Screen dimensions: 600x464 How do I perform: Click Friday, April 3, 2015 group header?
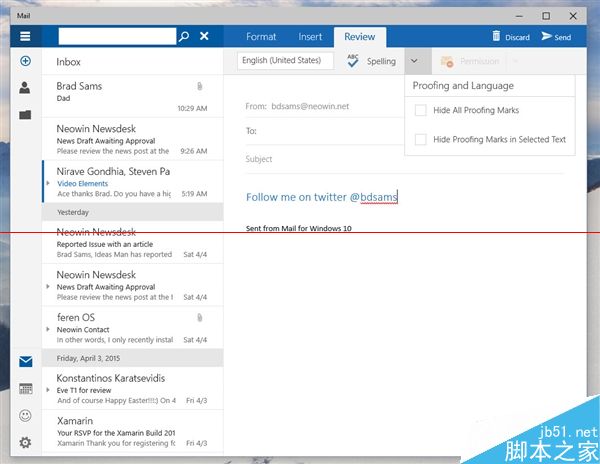point(132,358)
